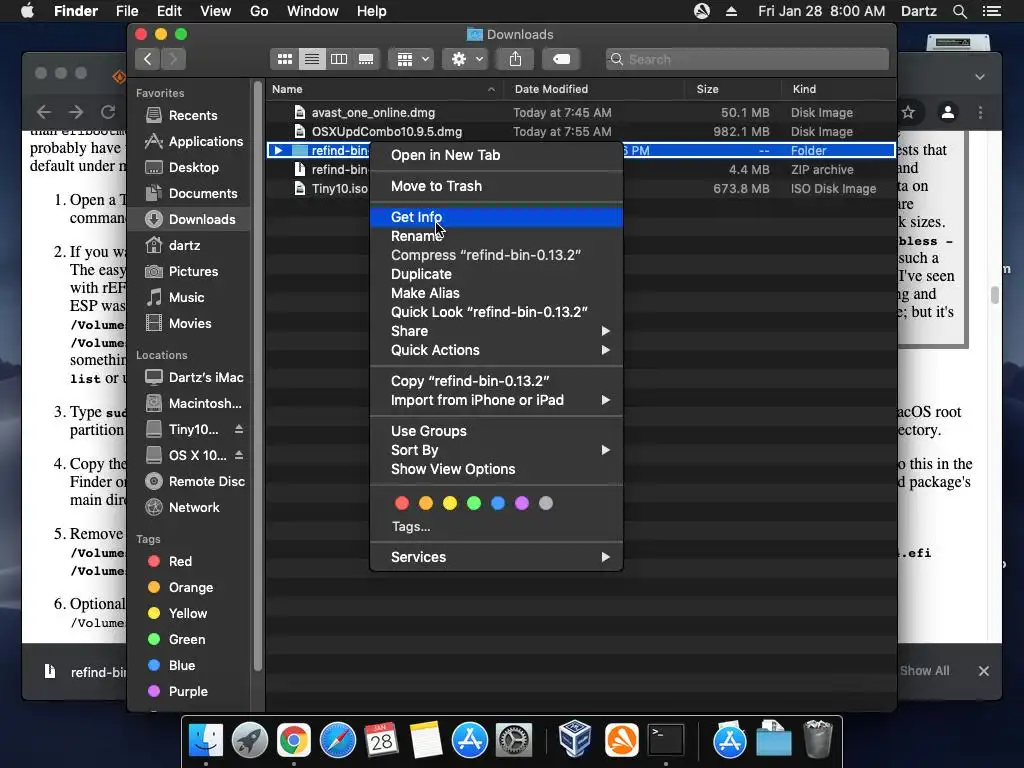Go forward in Finder window
This screenshot has width=1024, height=768.
(x=174, y=59)
